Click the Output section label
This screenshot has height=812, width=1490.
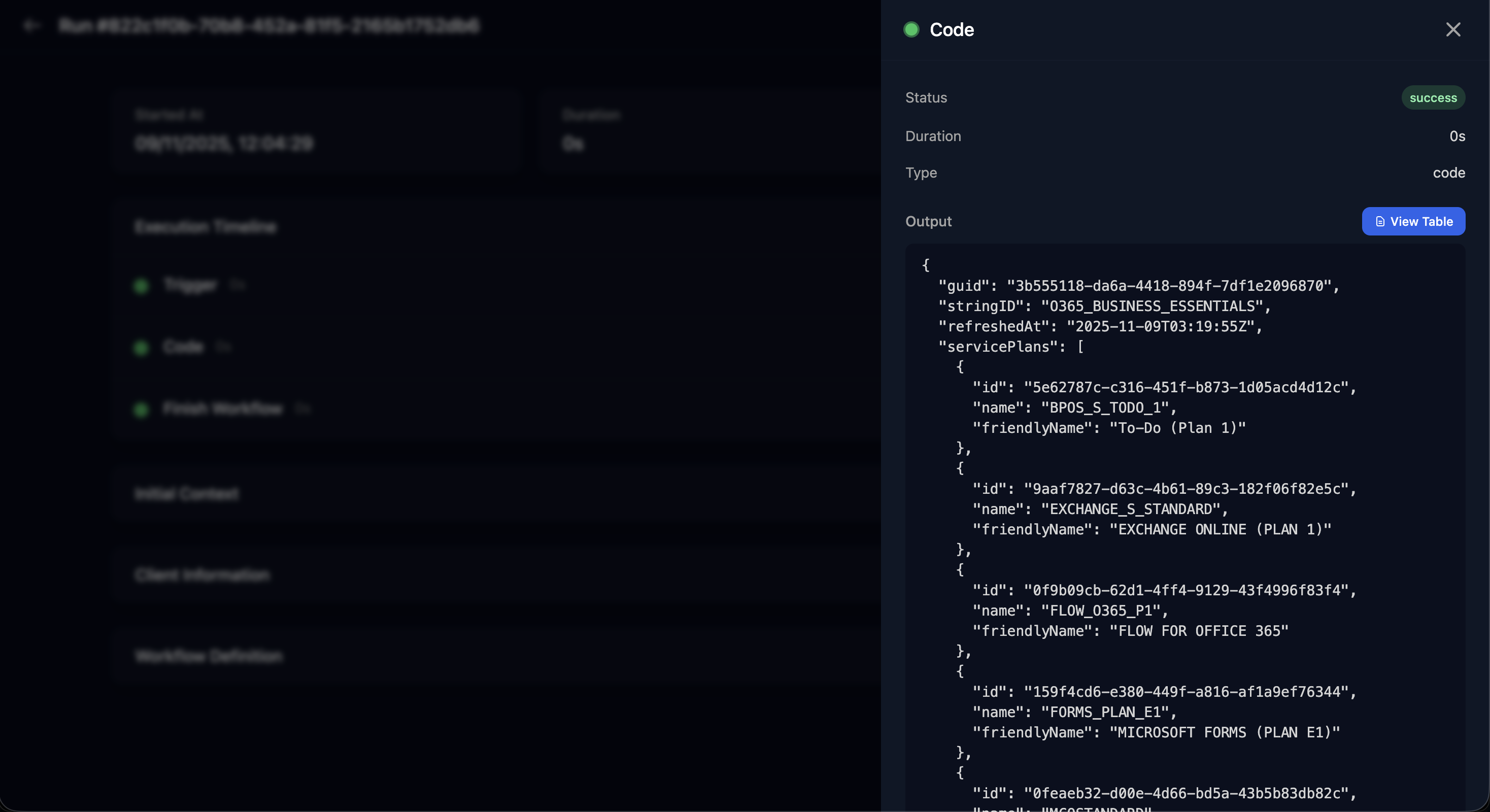pyautogui.click(x=928, y=221)
